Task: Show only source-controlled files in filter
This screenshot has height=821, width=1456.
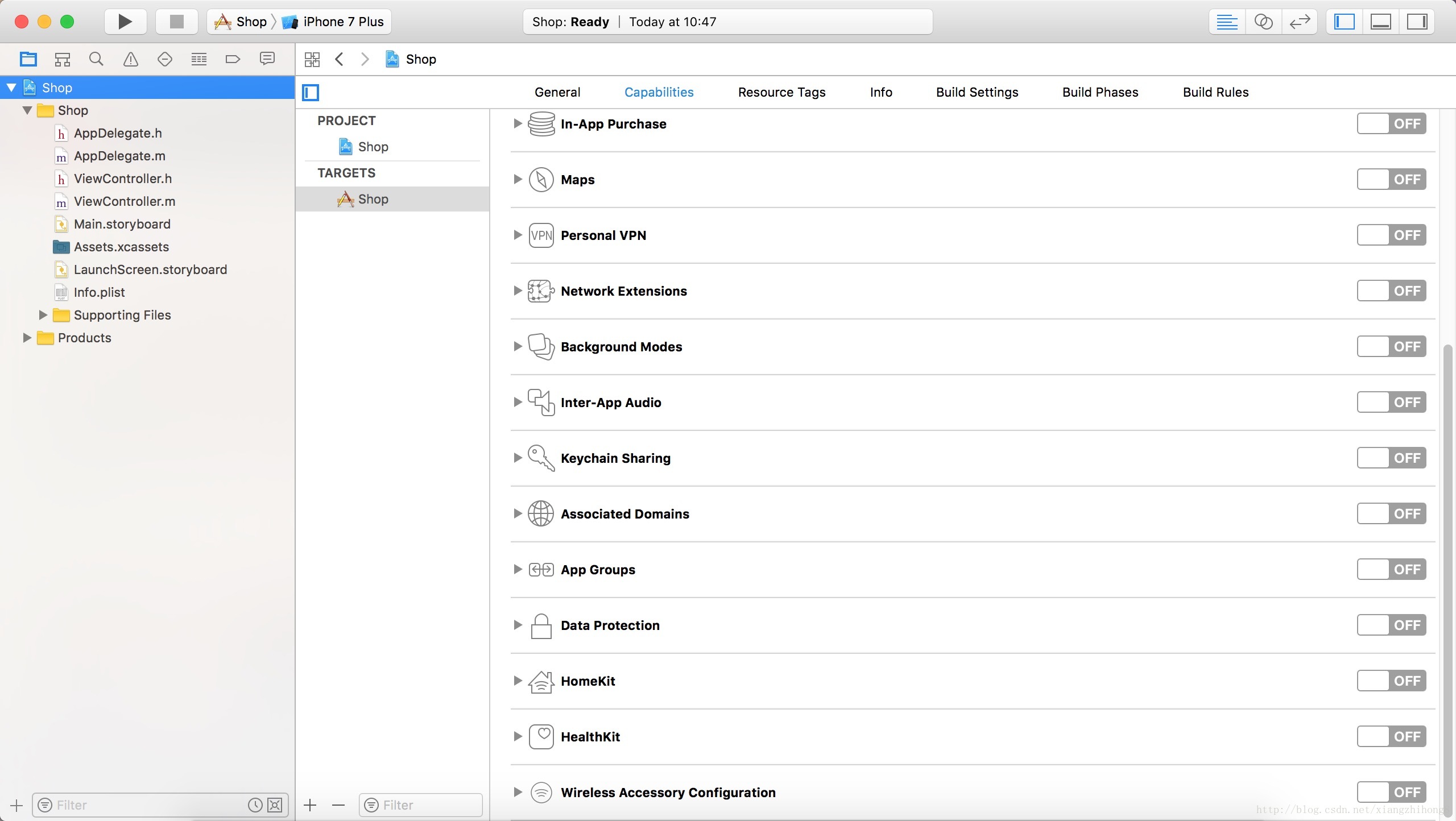Action: point(275,805)
